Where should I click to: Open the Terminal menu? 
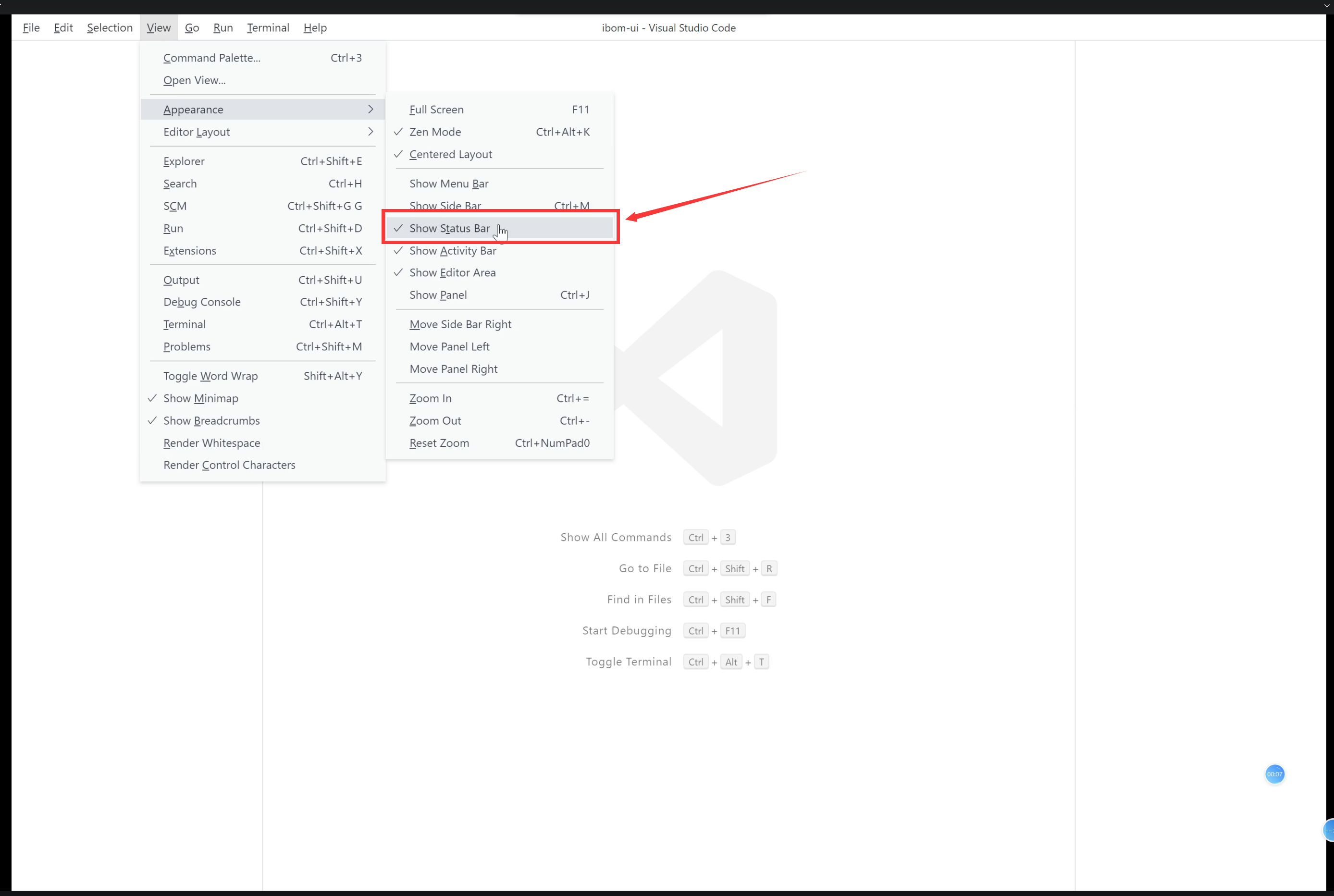tap(268, 27)
